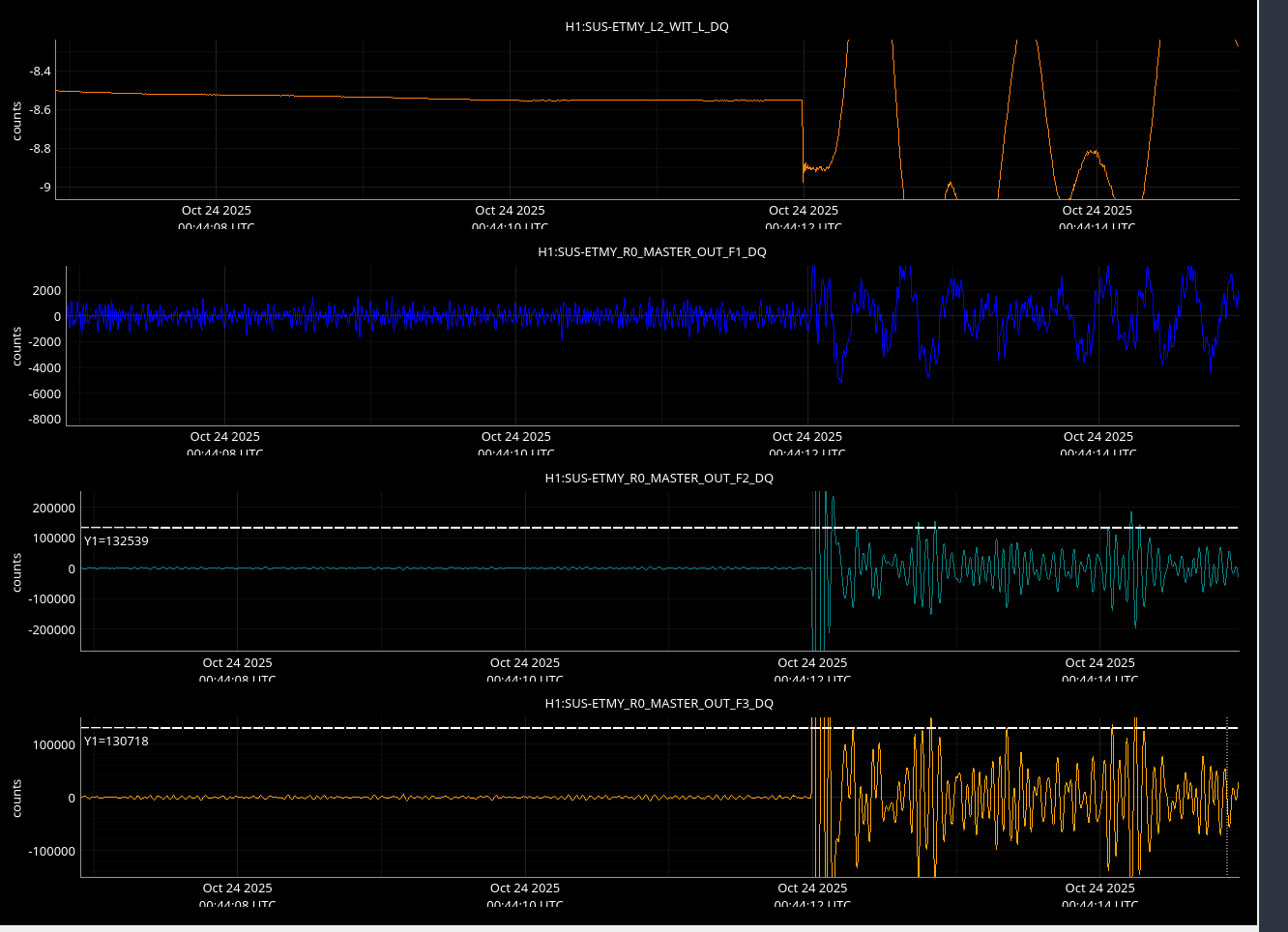Click the Y1=132539 threshold annotation
Screen dimensions: 1288x932
116,541
